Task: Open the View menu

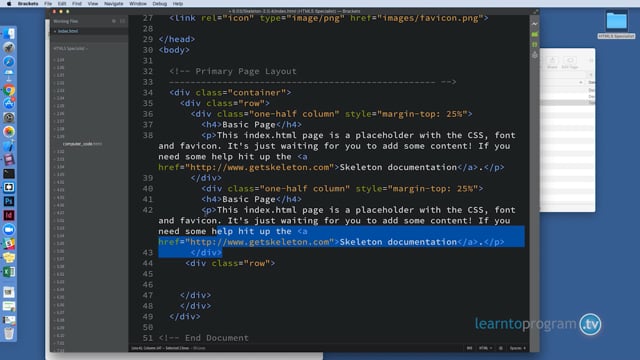Action: tap(93, 4)
